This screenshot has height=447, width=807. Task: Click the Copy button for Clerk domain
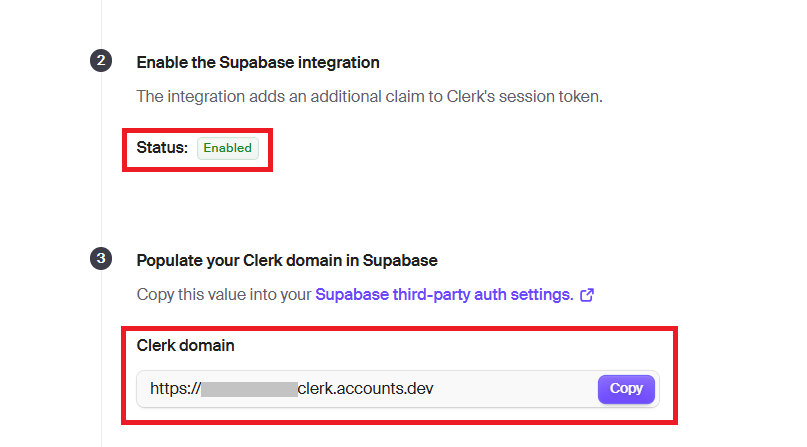point(626,389)
